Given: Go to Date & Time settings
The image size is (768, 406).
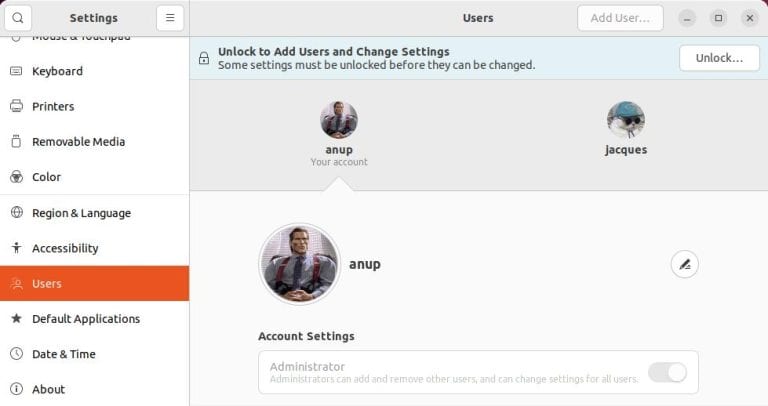Looking at the screenshot, I should 64,354.
